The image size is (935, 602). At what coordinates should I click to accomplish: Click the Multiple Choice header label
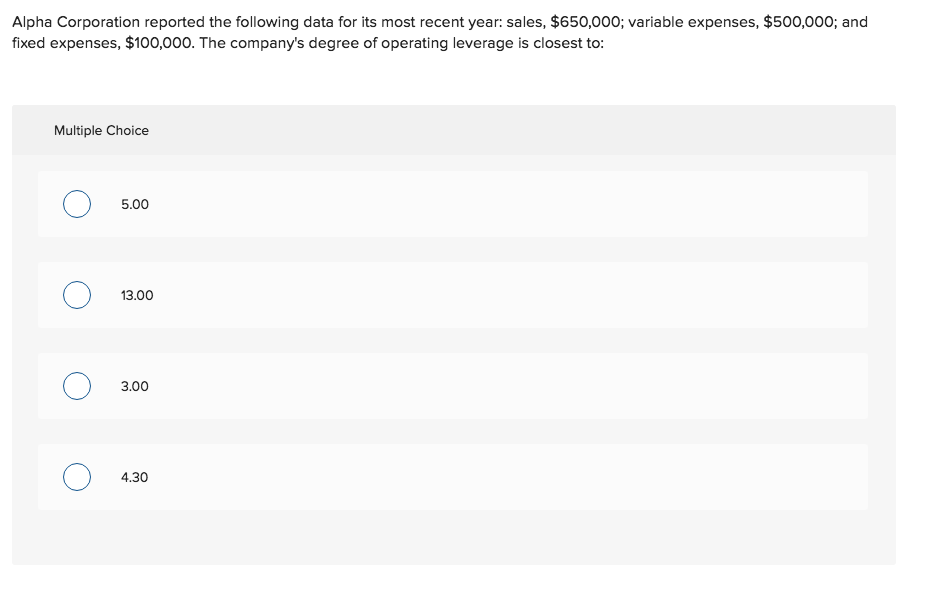point(101,130)
